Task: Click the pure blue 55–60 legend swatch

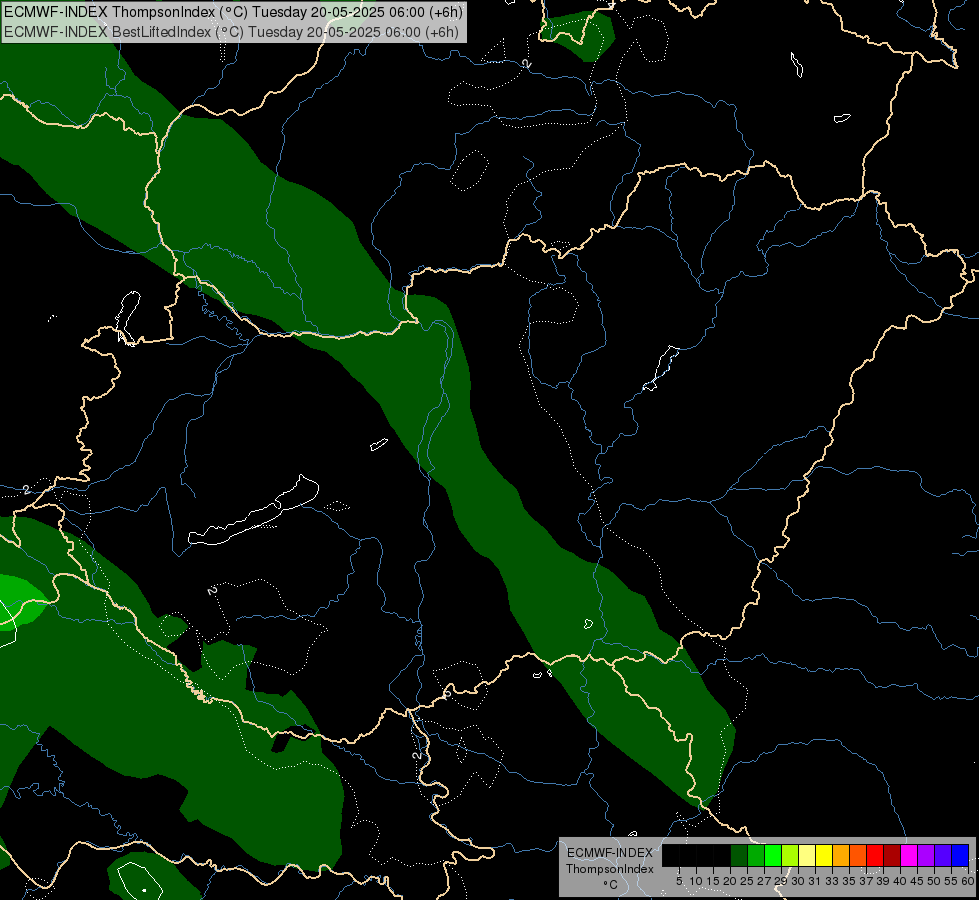Action: coord(960,855)
